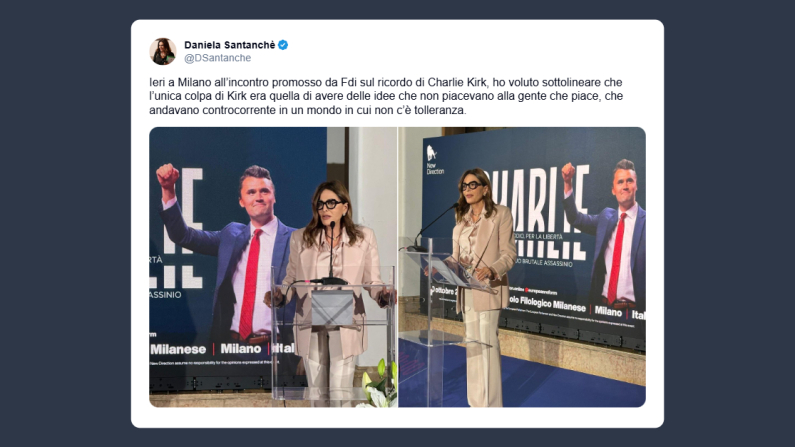The image size is (795, 447).
Task: Click the word 'Milano' in the tweet text
Action: (x=194, y=82)
